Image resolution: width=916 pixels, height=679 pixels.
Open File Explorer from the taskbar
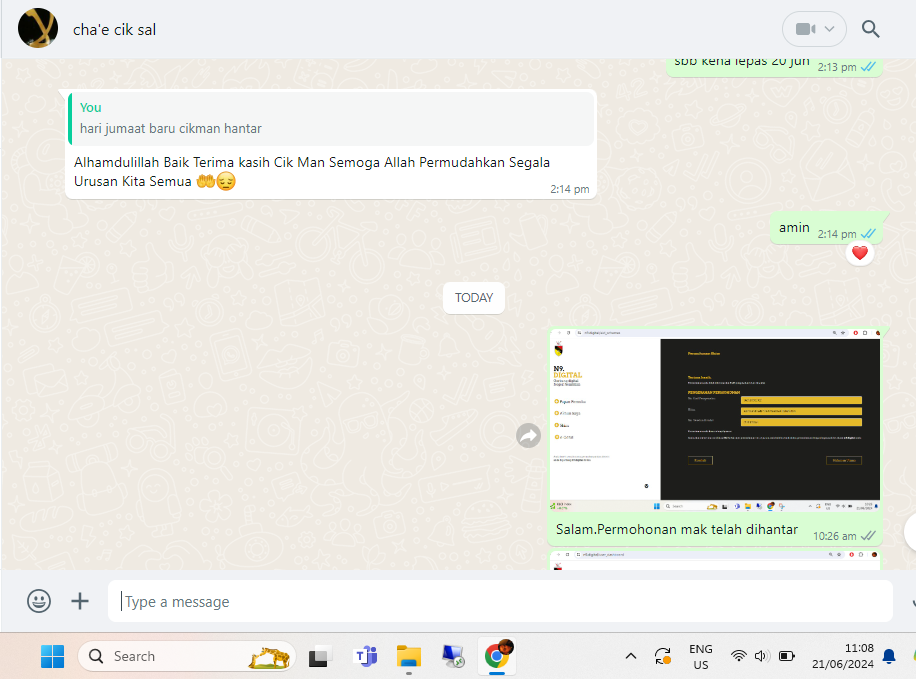click(409, 656)
